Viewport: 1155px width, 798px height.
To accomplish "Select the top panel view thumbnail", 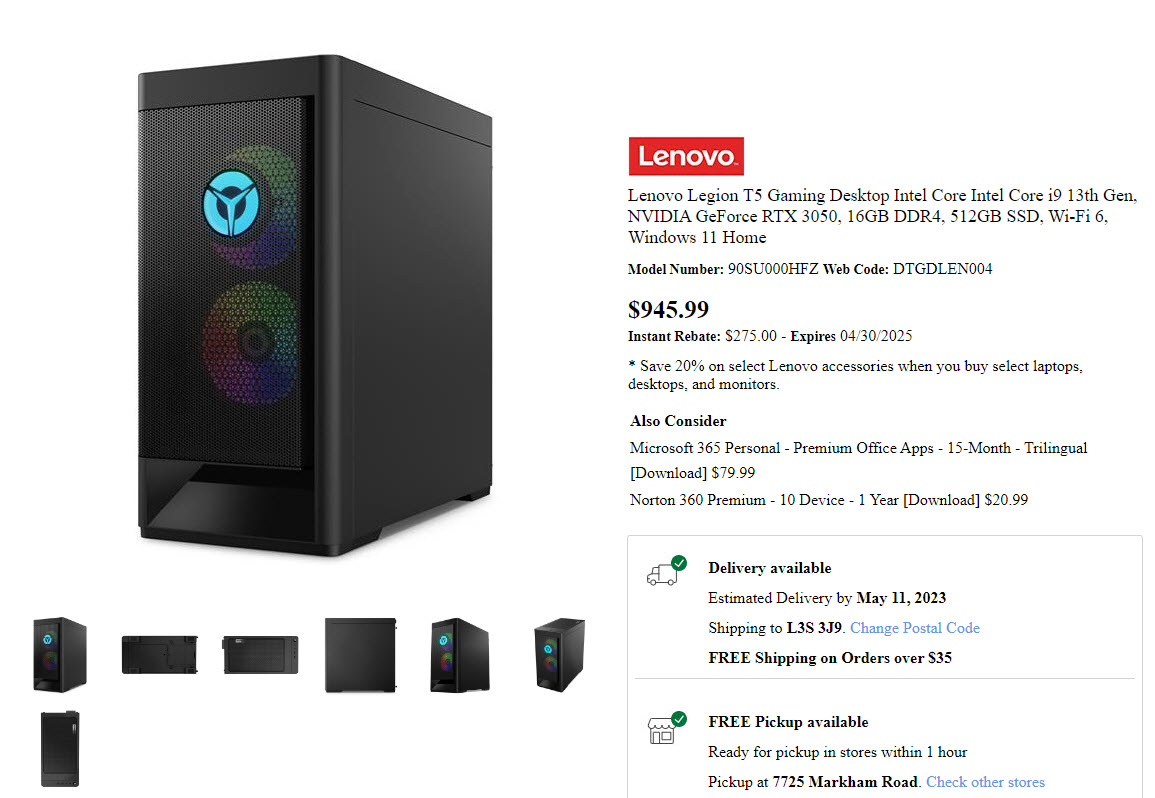I will pyautogui.click(x=160, y=654).
